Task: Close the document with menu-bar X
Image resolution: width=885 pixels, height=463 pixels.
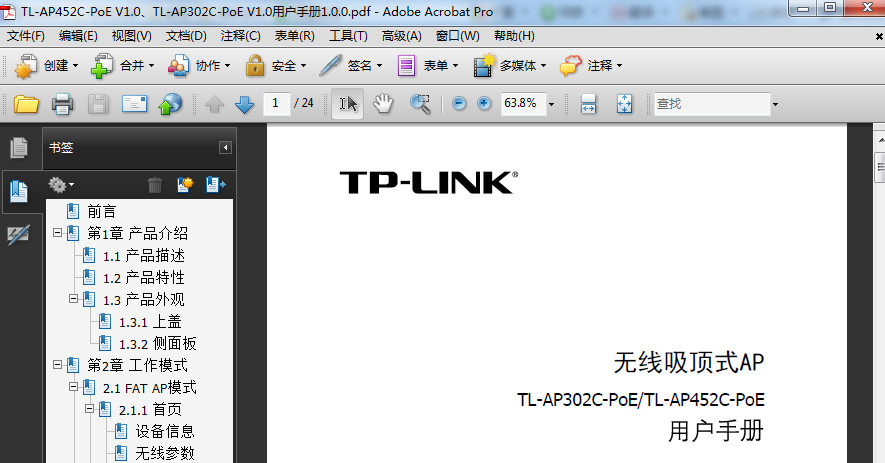Action: 879,36
